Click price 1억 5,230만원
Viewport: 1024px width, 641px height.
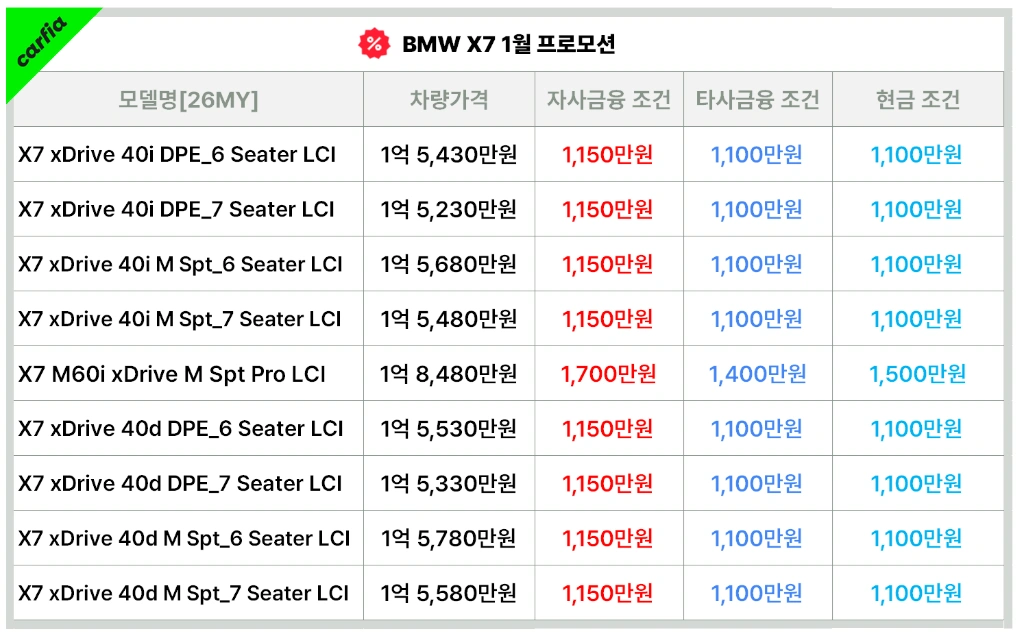(449, 210)
